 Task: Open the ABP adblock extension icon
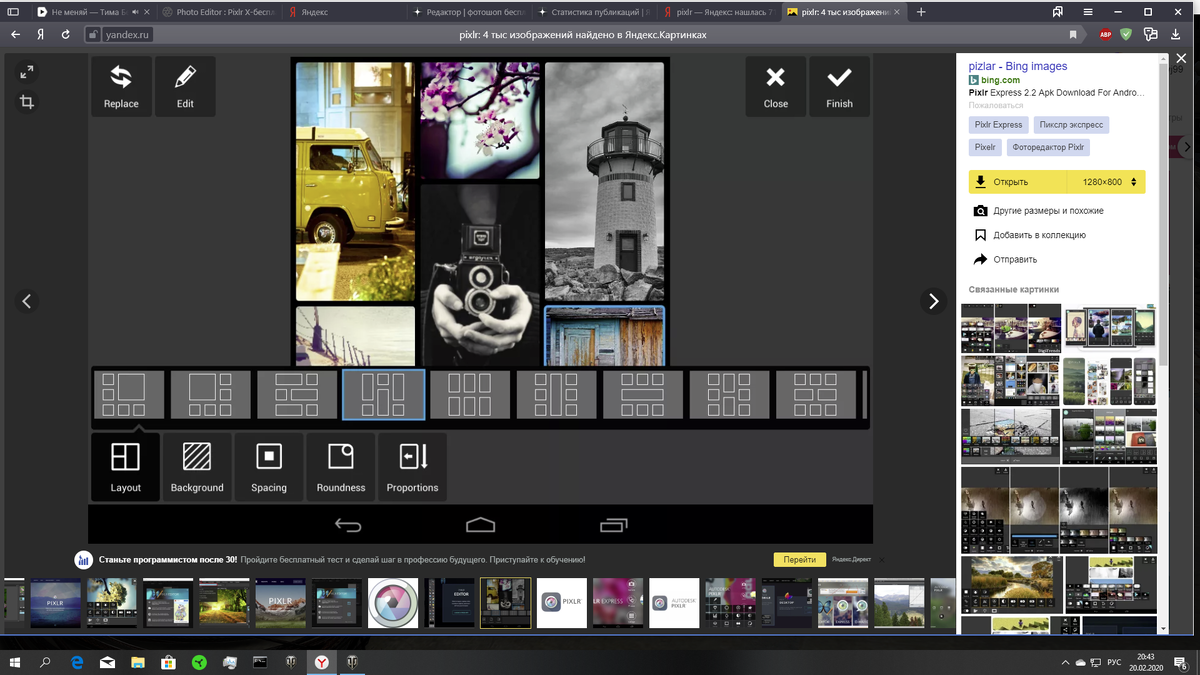point(1105,34)
